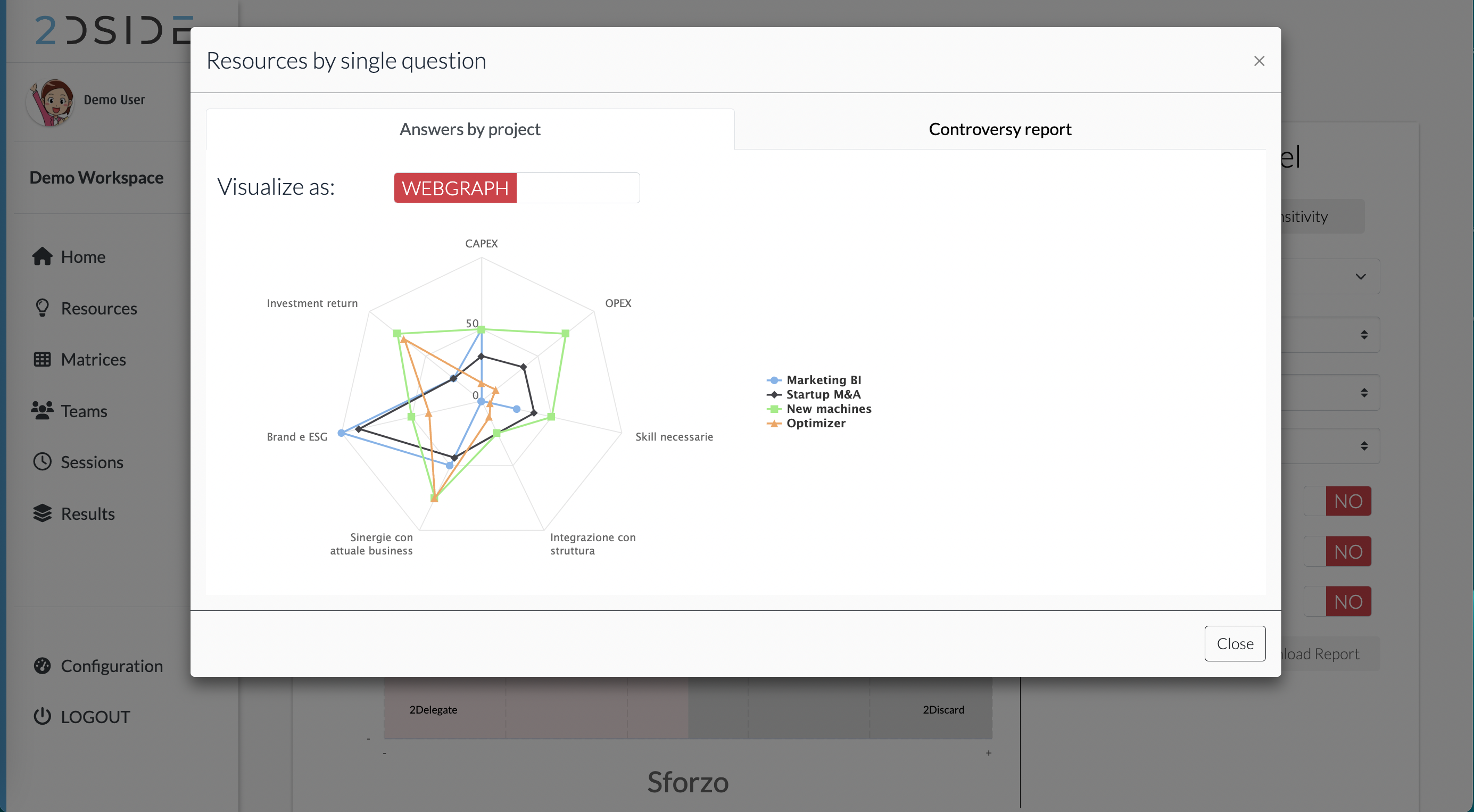Toggle the first NO switch
Viewport: 1474px width, 812px height.
1337,501
